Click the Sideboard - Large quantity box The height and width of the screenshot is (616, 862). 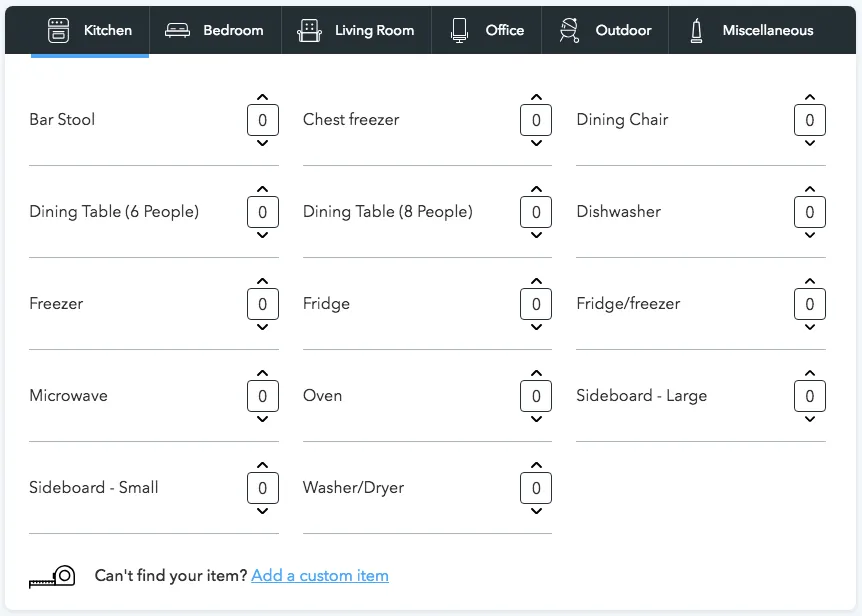click(x=810, y=396)
